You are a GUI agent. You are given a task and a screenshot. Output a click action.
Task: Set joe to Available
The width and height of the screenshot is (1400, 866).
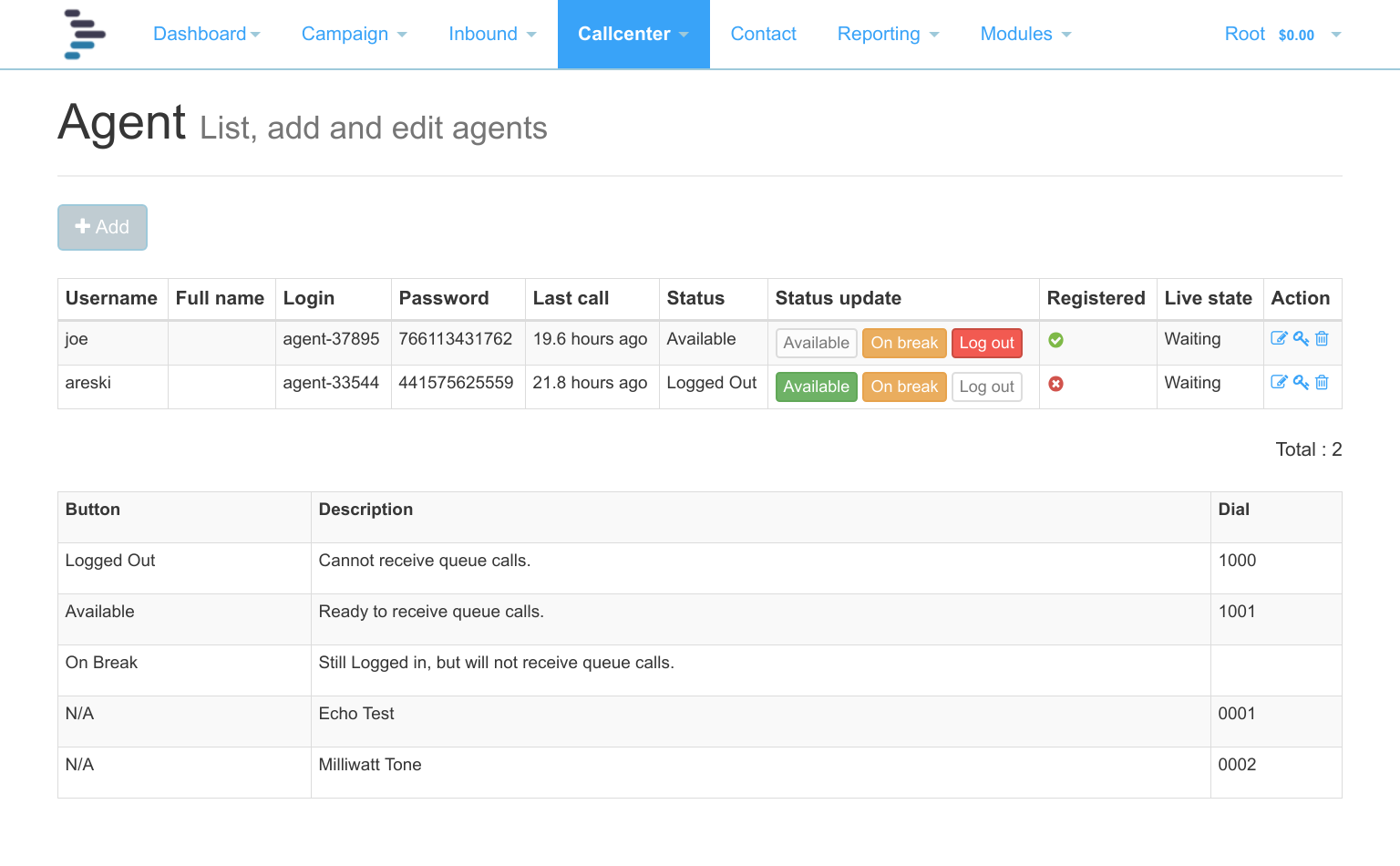(x=816, y=343)
